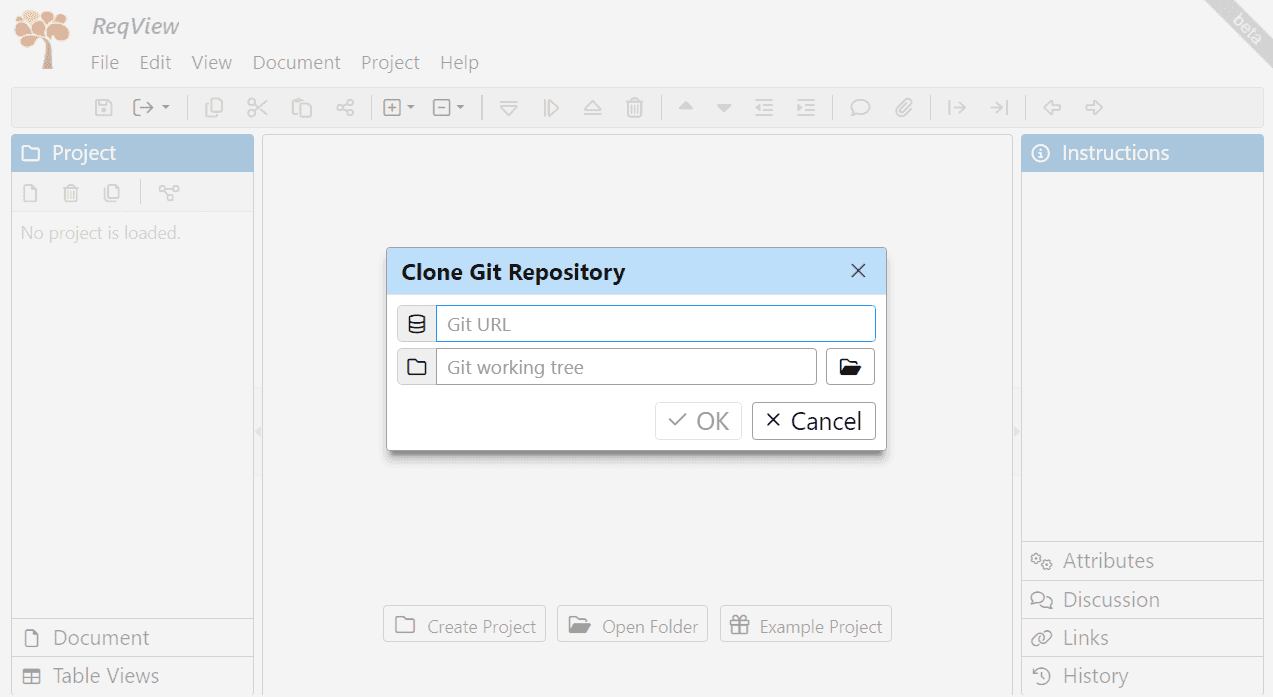Image resolution: width=1273 pixels, height=697 pixels.
Task: Click the comment speech bubble icon
Action: [860, 107]
